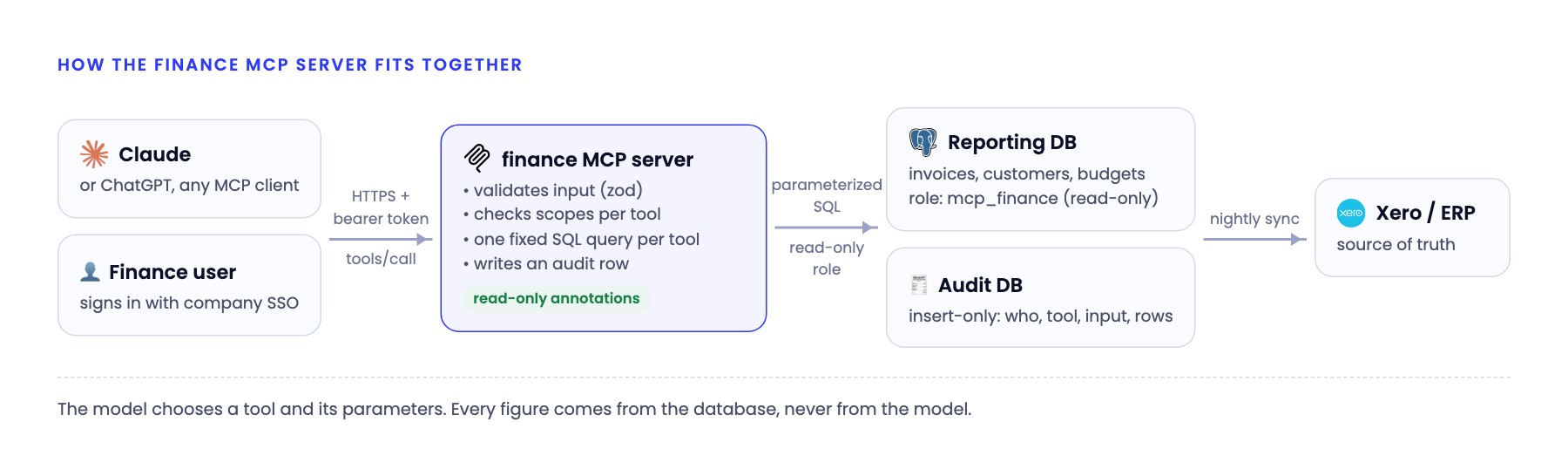Click the 'HOW THE FINANCE MCP SERVER FITS TOGETHER' title
The width and height of the screenshot is (1568, 476).
290,65
